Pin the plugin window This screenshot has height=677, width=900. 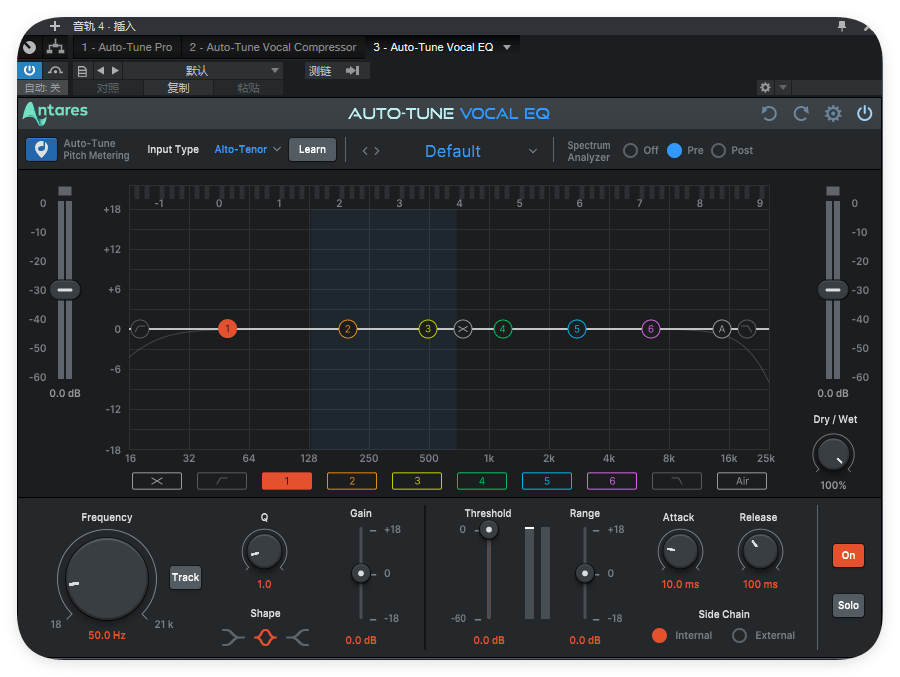[x=841, y=26]
